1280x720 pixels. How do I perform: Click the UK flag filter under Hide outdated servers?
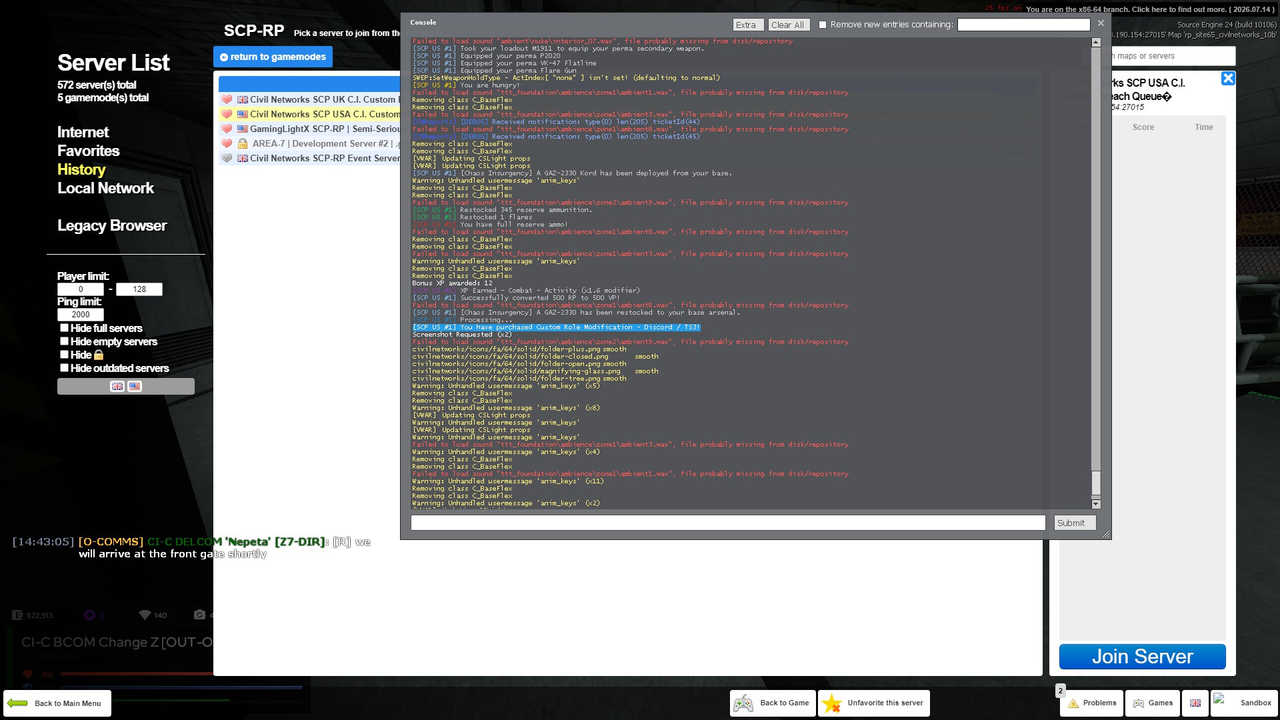pyautogui.click(x=117, y=386)
